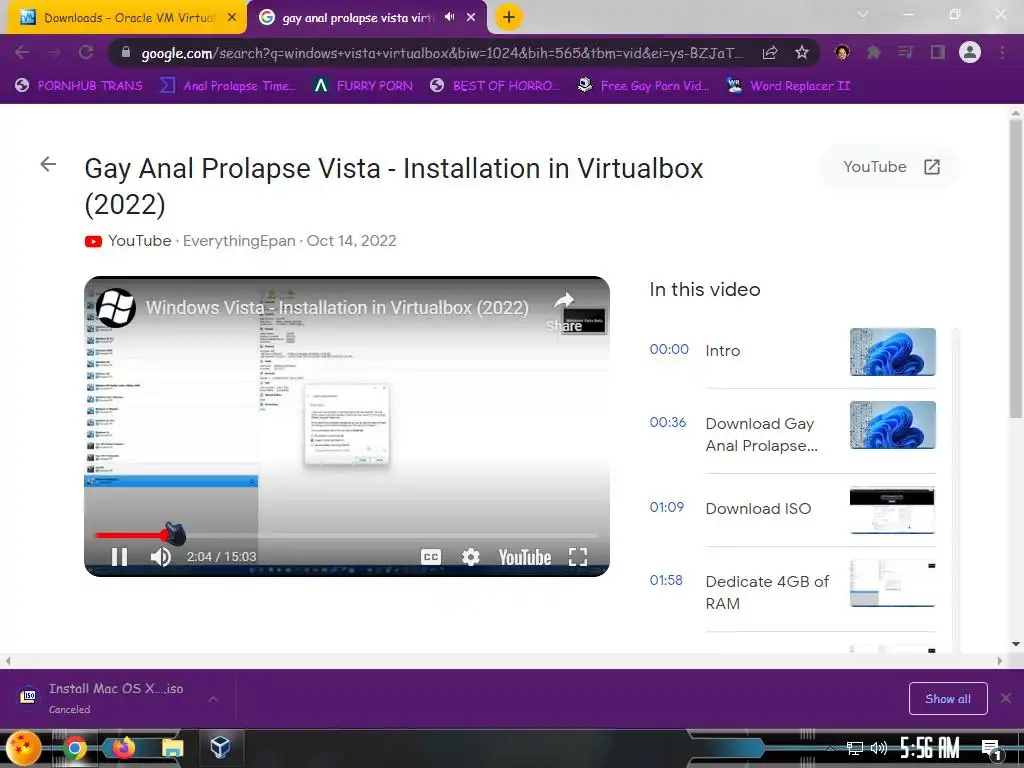
Task: Open tab search dropdown chevron
Action: (x=863, y=14)
